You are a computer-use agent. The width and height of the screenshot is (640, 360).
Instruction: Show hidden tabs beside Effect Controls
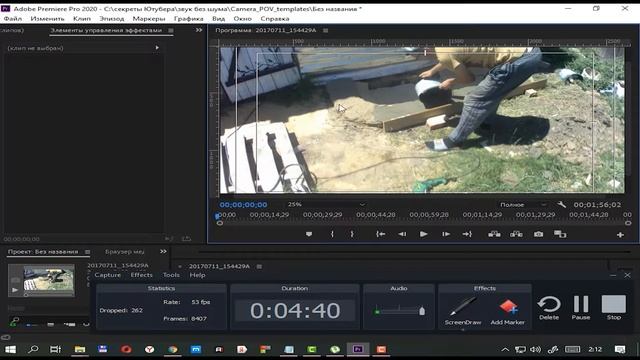tap(199, 30)
